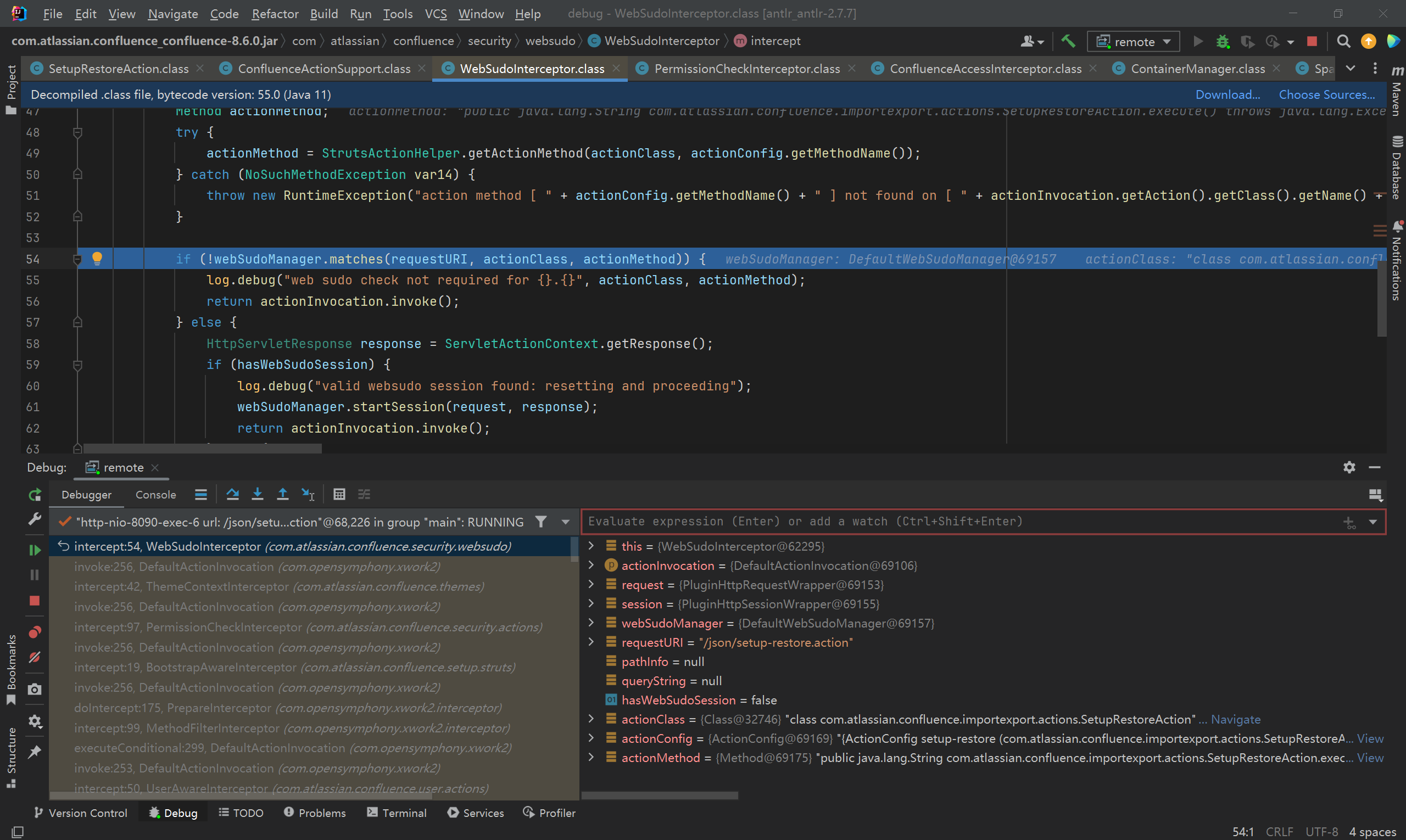The height and width of the screenshot is (840, 1406).
Task: Close the WebSudoInterceptor.class tab
Action: pos(616,69)
